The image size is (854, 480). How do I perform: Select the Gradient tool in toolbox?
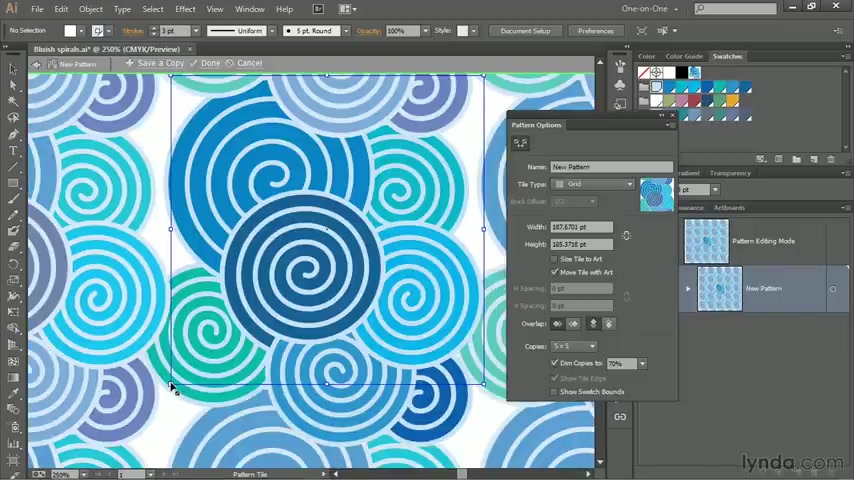click(x=13, y=377)
